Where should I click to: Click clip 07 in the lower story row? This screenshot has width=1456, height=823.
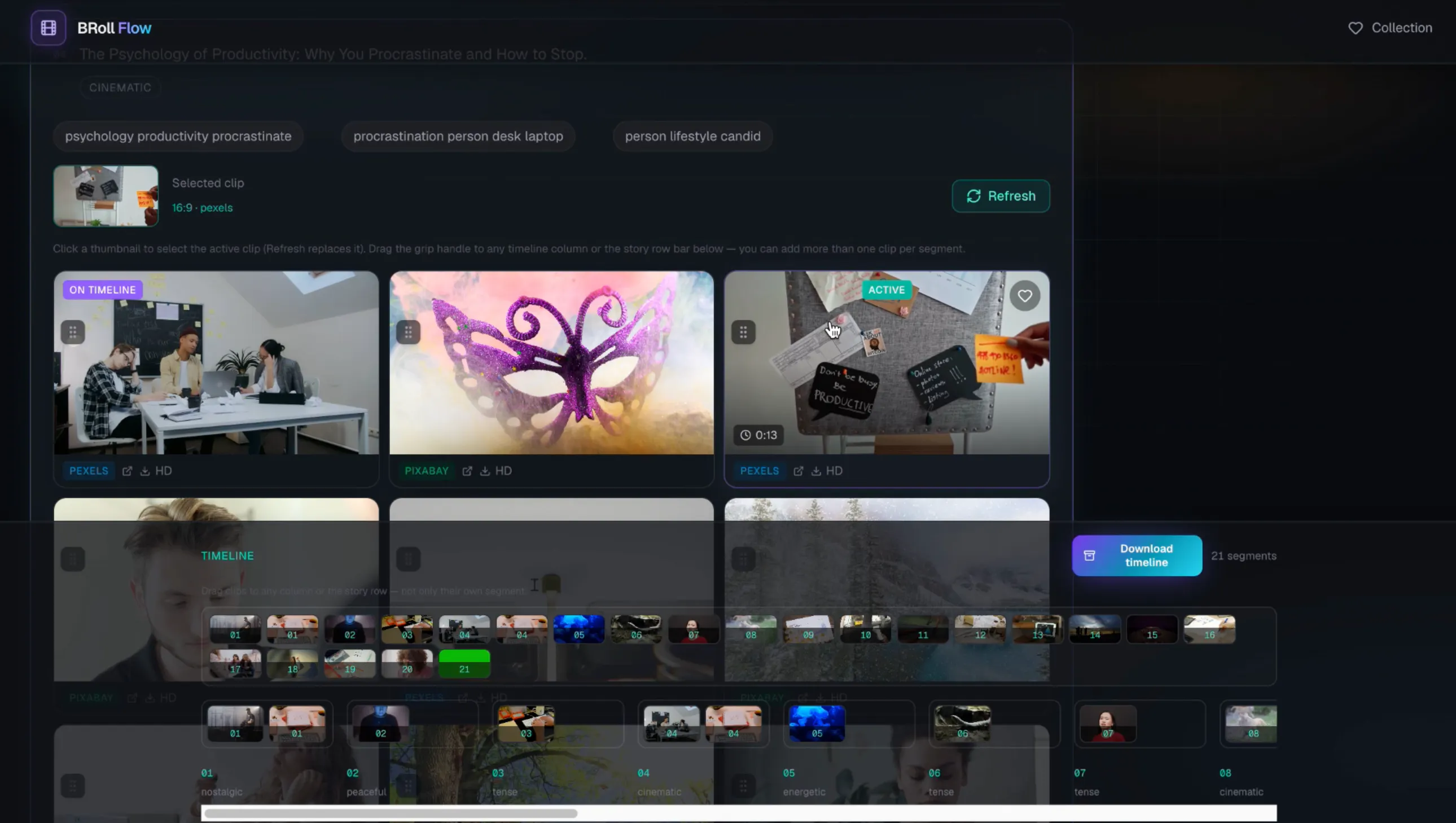[1108, 724]
